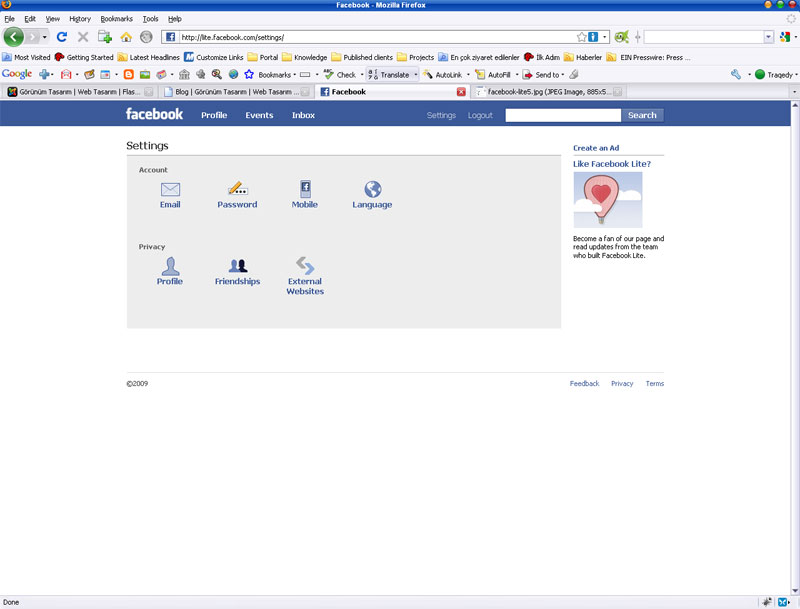Click the Greasemonkey icon beside the address bar
The width and height of the screenshot is (800, 609).
pos(621,37)
